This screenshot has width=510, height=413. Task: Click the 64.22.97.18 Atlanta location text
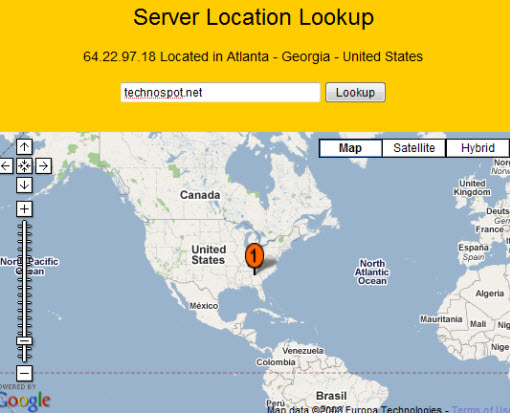click(253, 57)
